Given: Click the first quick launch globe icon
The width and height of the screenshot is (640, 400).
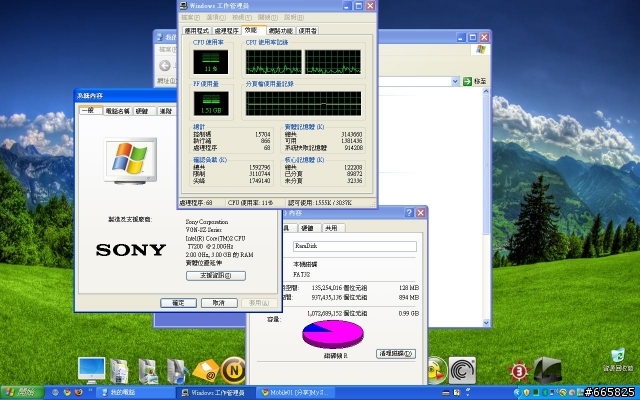Looking at the screenshot, I should coord(56,393).
